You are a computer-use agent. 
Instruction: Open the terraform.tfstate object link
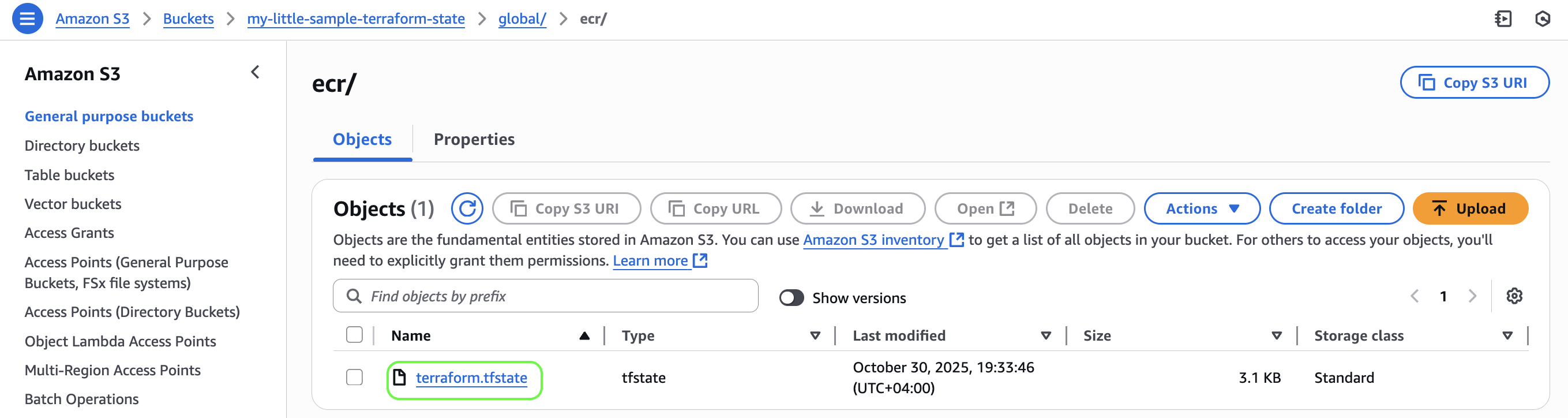tap(471, 378)
